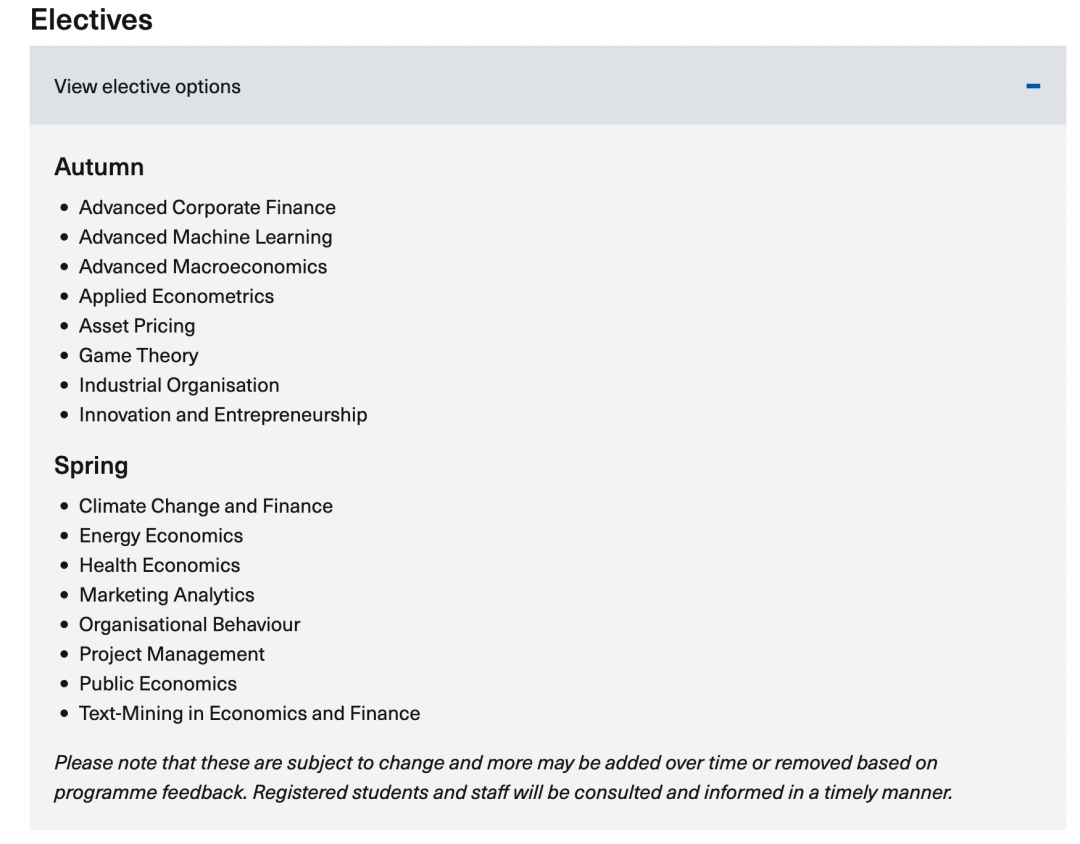
Task: Collapse the elective options minus icon
Action: (x=1032, y=86)
